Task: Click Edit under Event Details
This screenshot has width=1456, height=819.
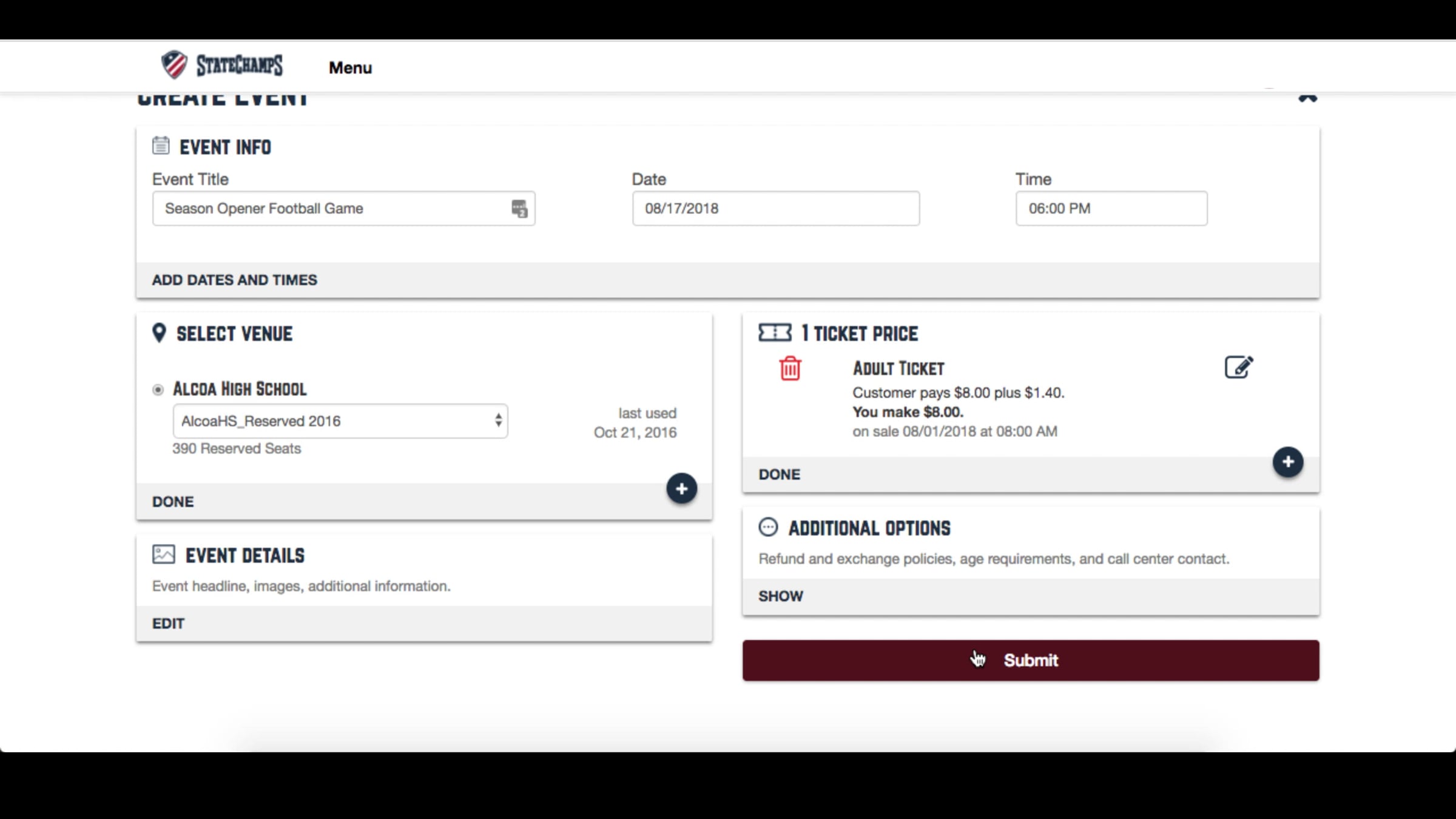Action: point(168,624)
